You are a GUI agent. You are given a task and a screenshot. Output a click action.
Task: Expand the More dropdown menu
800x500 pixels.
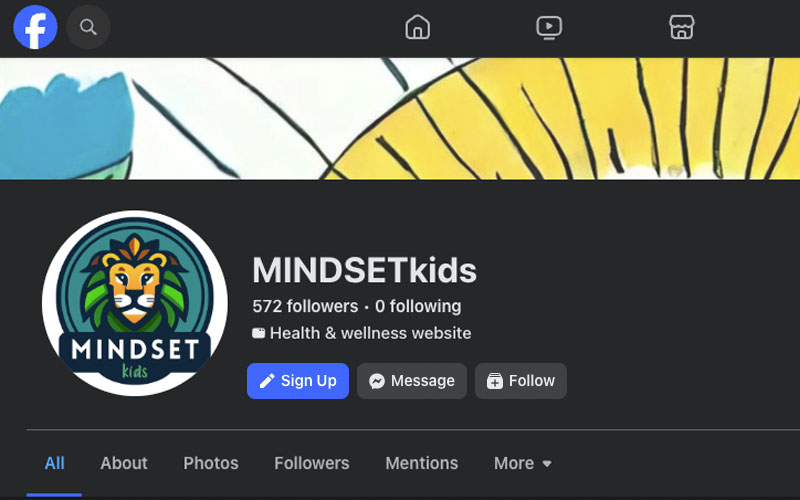coord(522,463)
